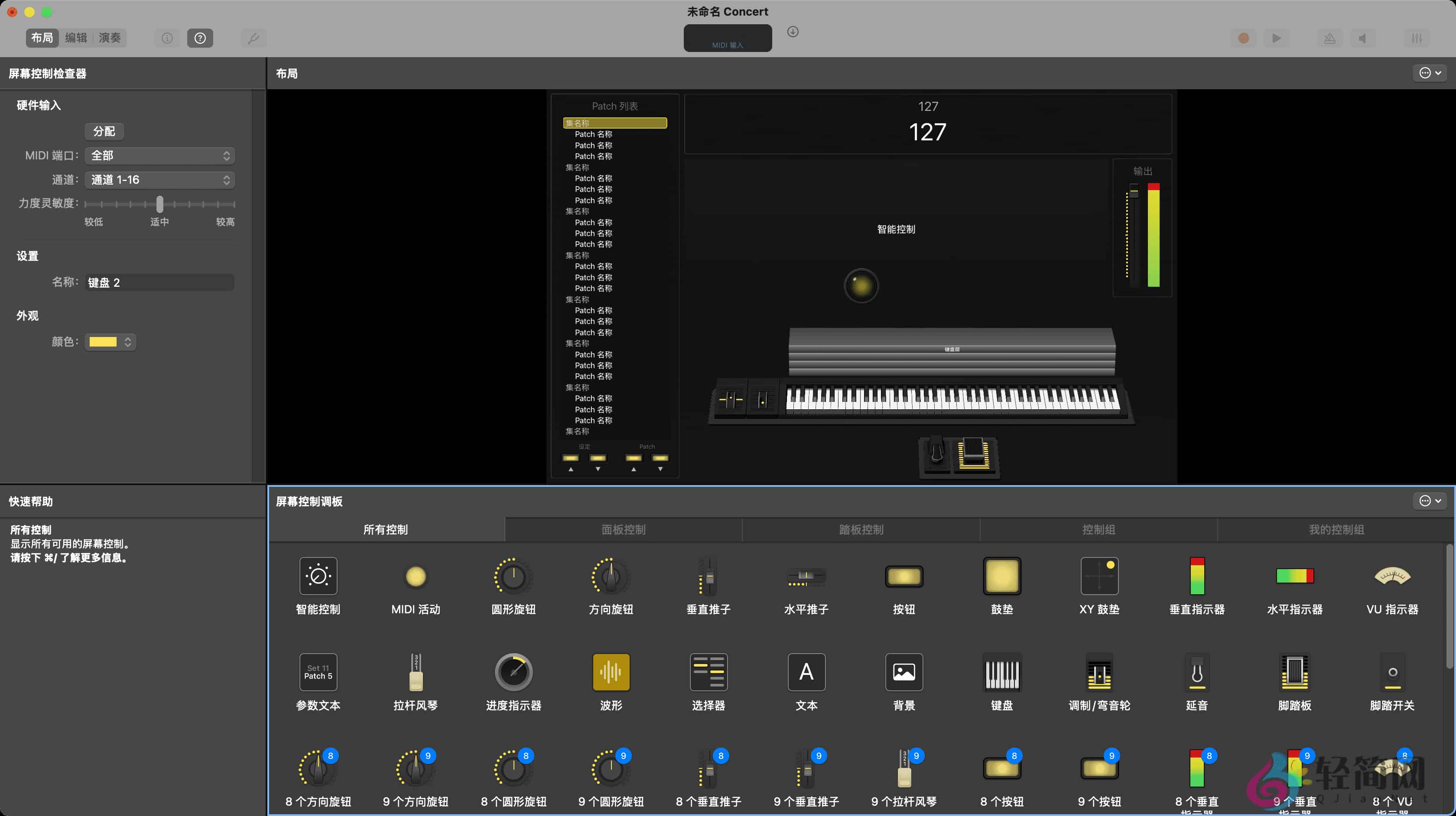Open the 通道 1-16 channel dropdown
The image size is (1456, 816).
tap(159, 180)
